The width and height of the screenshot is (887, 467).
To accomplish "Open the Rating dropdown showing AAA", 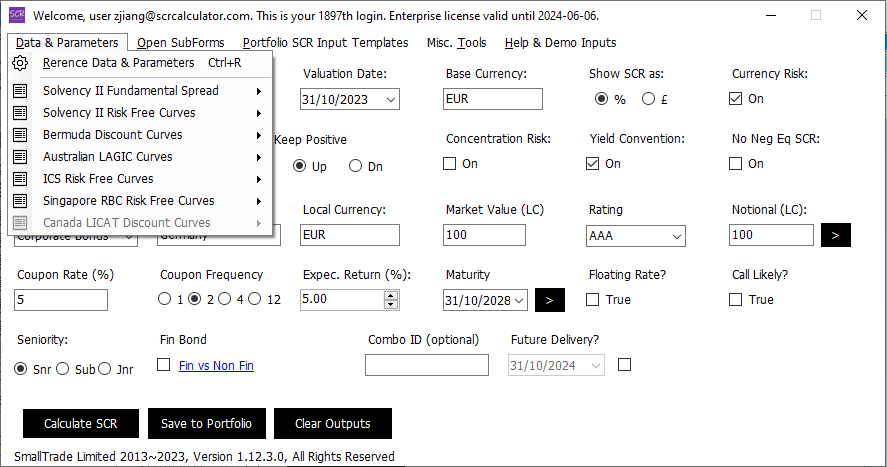I will [676, 236].
